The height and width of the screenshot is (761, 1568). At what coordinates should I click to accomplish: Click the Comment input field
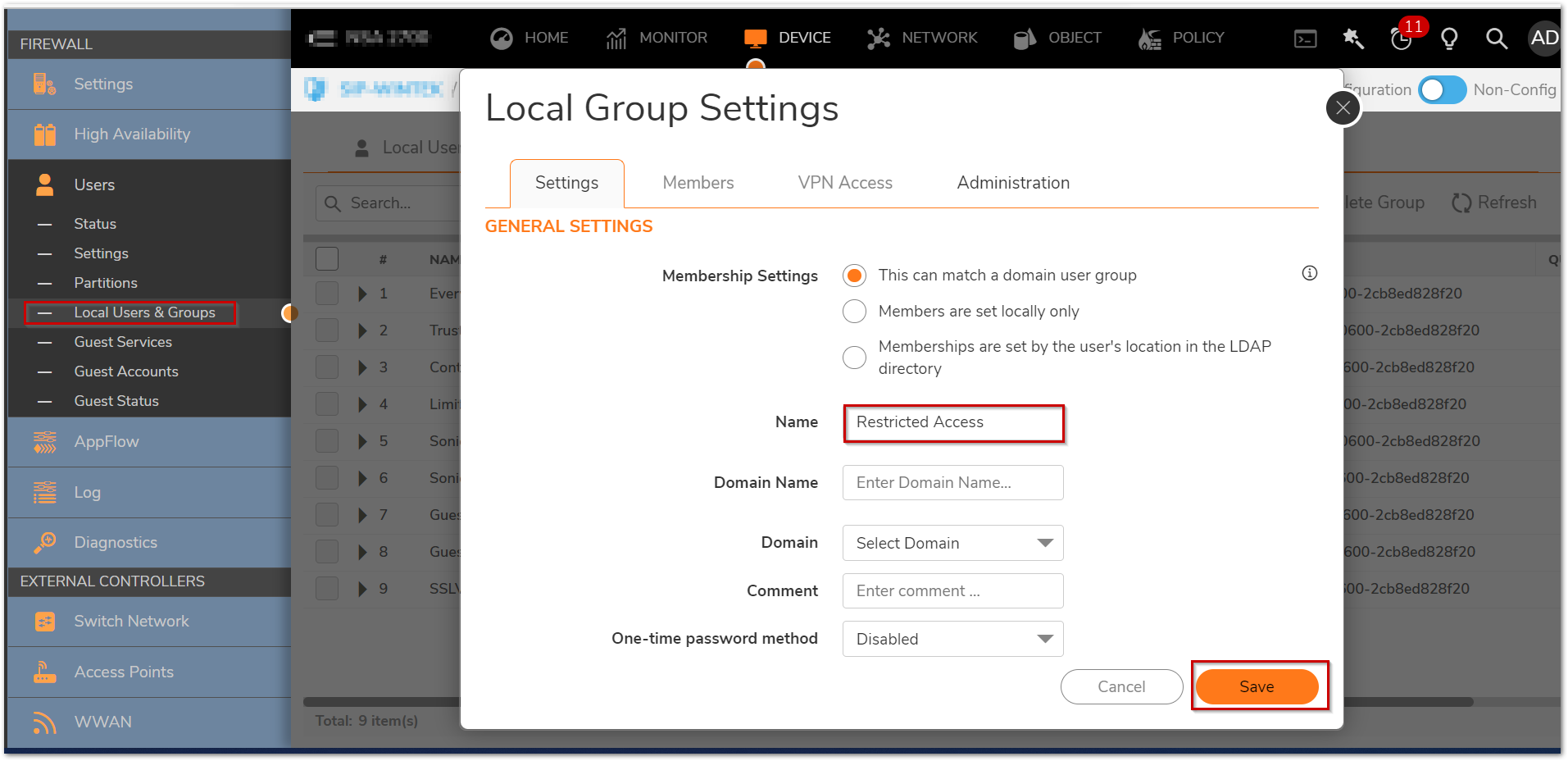[952, 590]
